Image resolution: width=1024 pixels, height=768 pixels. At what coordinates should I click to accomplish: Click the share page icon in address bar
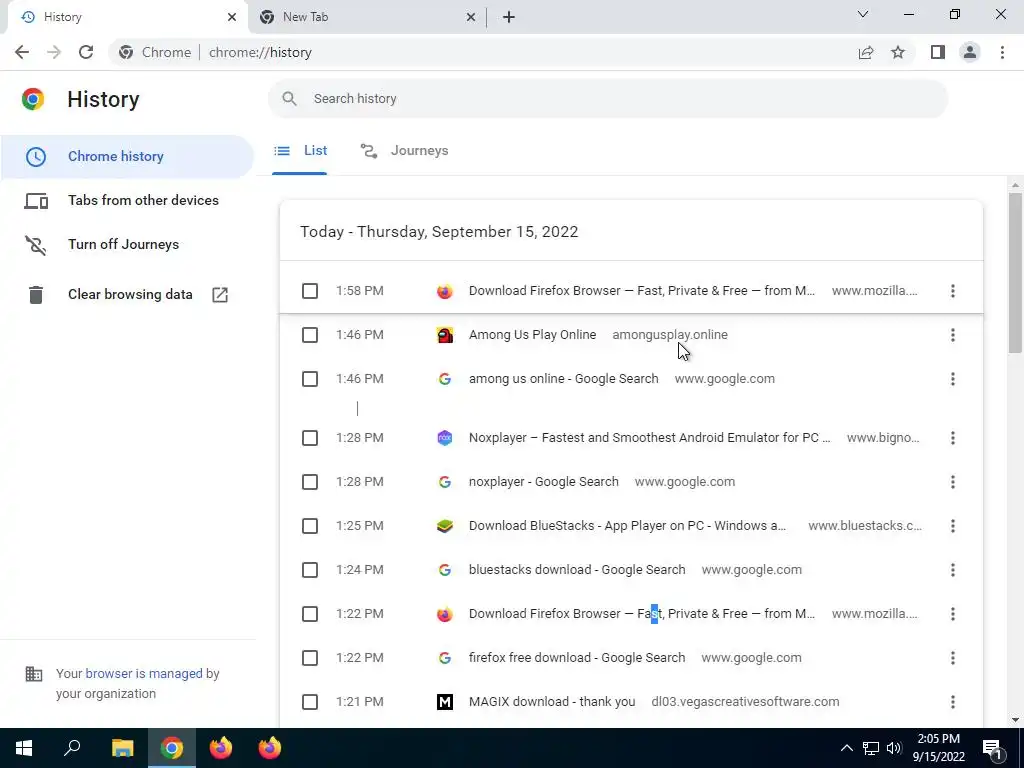coord(866,52)
